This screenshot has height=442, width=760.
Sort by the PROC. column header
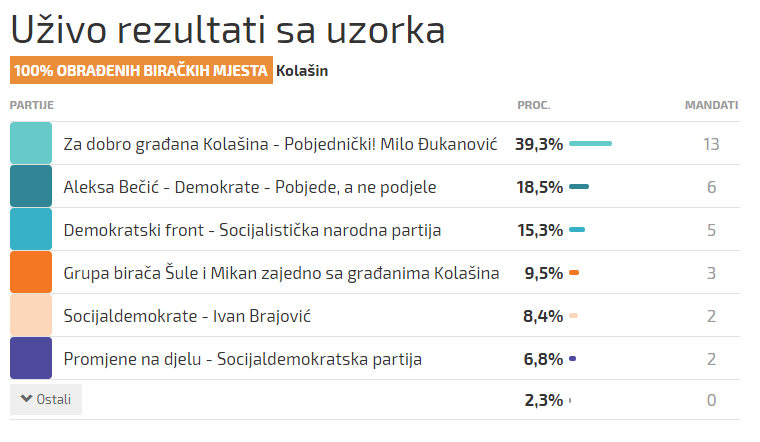534,105
